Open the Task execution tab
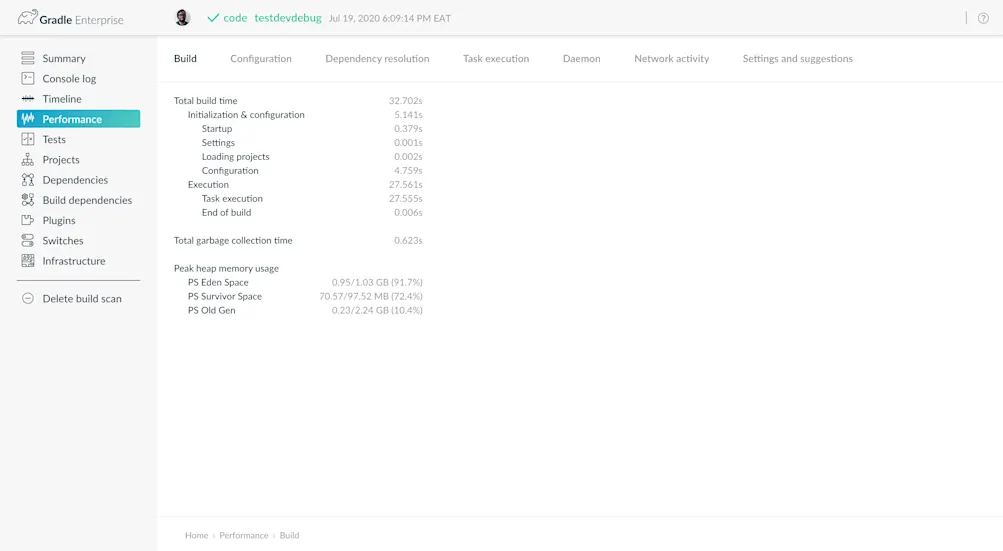1003x551 pixels. tap(496, 58)
